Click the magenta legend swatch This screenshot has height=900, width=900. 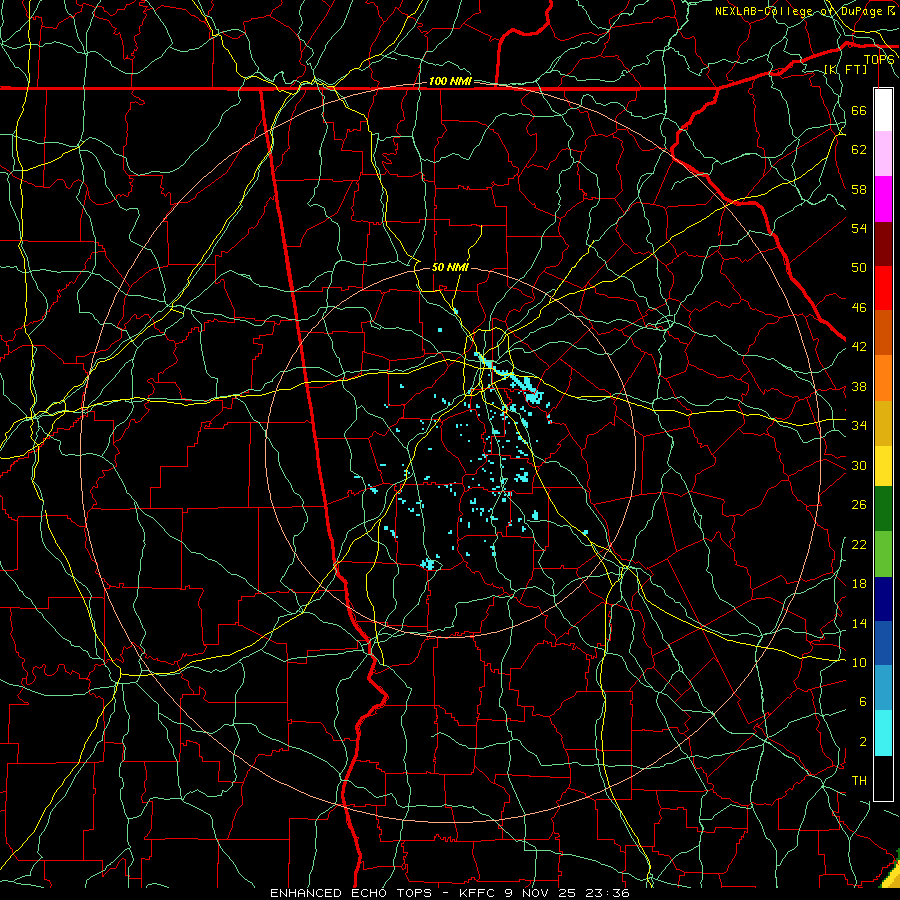(883, 199)
